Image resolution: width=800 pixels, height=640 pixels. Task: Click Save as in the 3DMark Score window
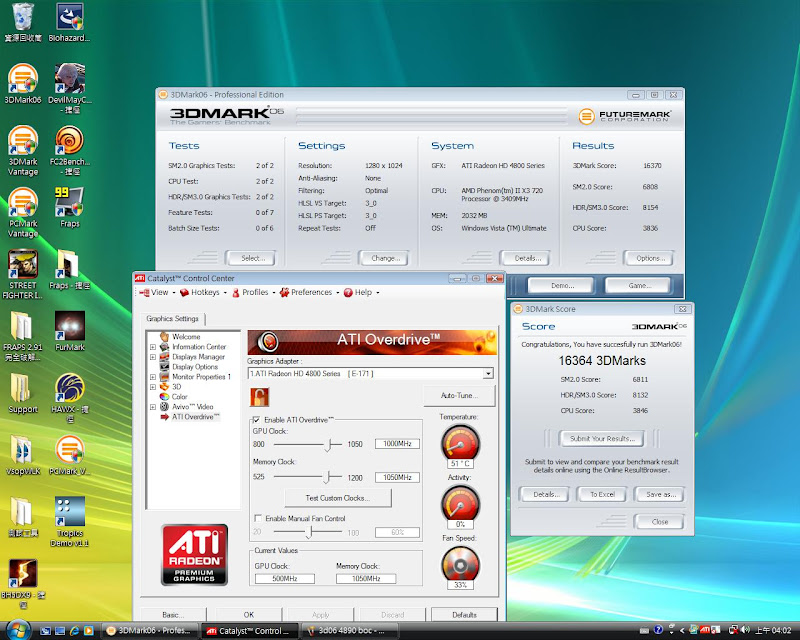659,494
